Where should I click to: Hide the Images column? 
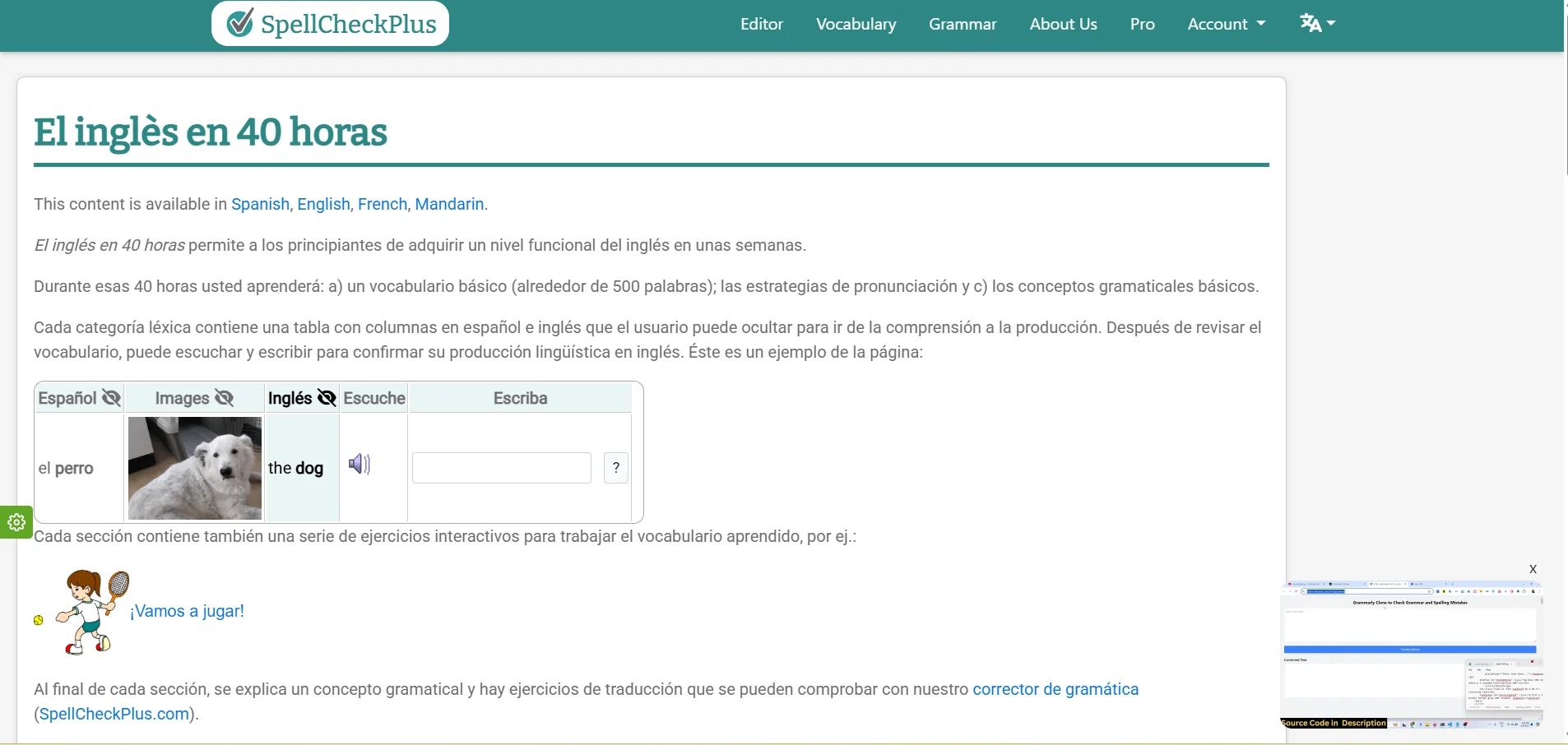(x=224, y=398)
